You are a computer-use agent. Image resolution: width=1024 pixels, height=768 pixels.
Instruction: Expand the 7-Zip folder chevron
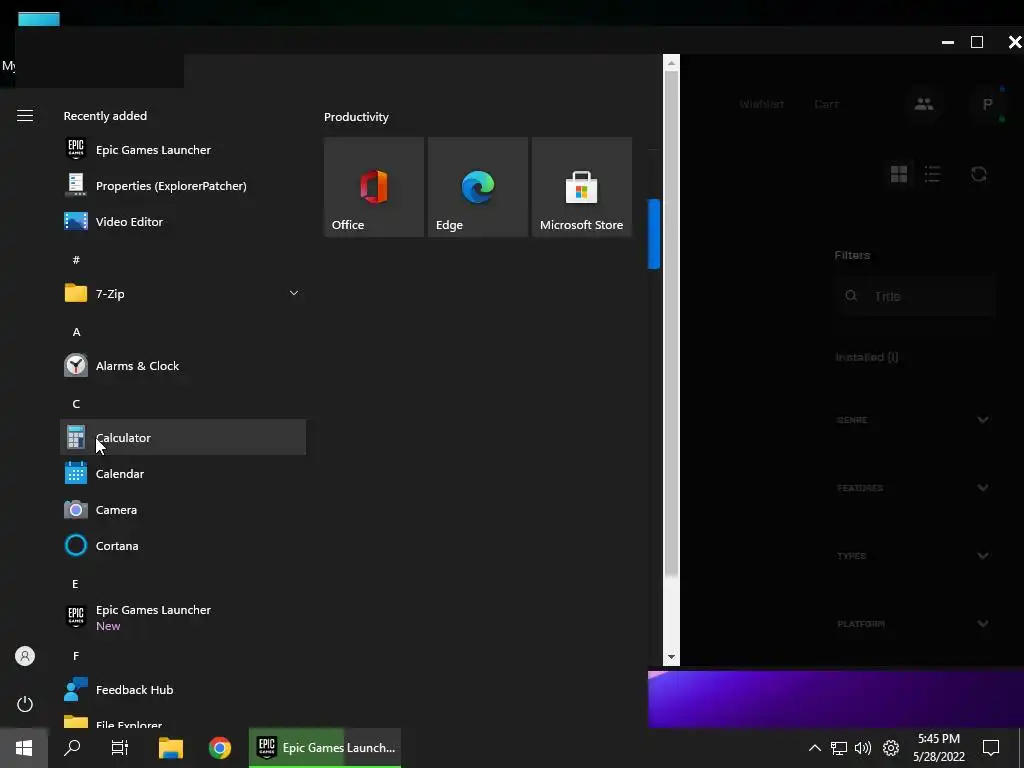[294, 293]
